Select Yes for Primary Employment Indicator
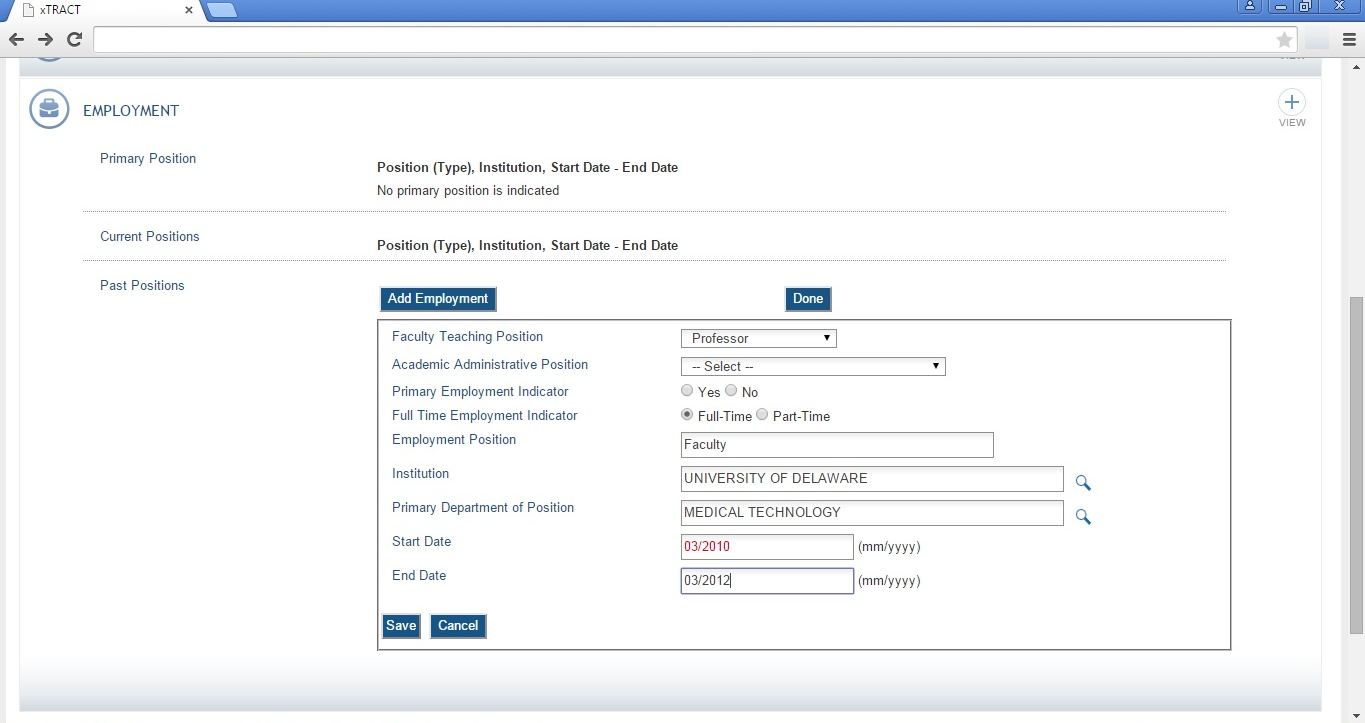This screenshot has width=1365, height=723. coord(687,391)
